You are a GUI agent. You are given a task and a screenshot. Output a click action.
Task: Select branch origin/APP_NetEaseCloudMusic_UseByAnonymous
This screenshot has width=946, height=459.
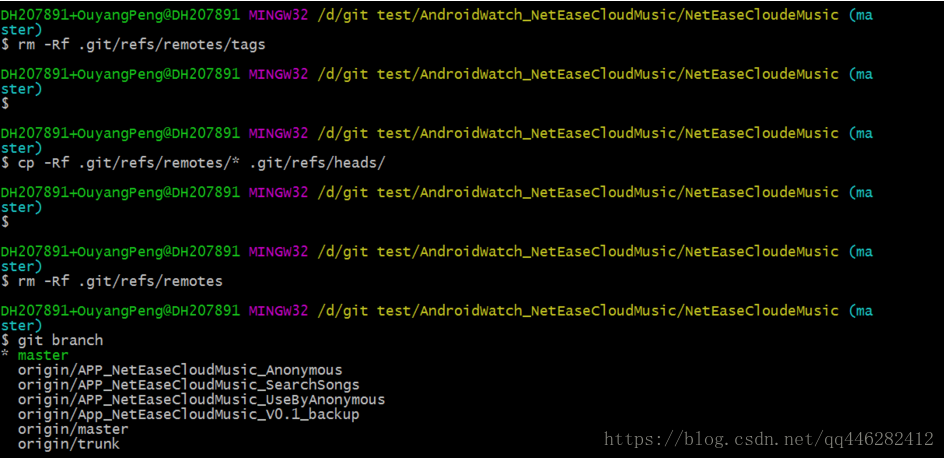201,399
